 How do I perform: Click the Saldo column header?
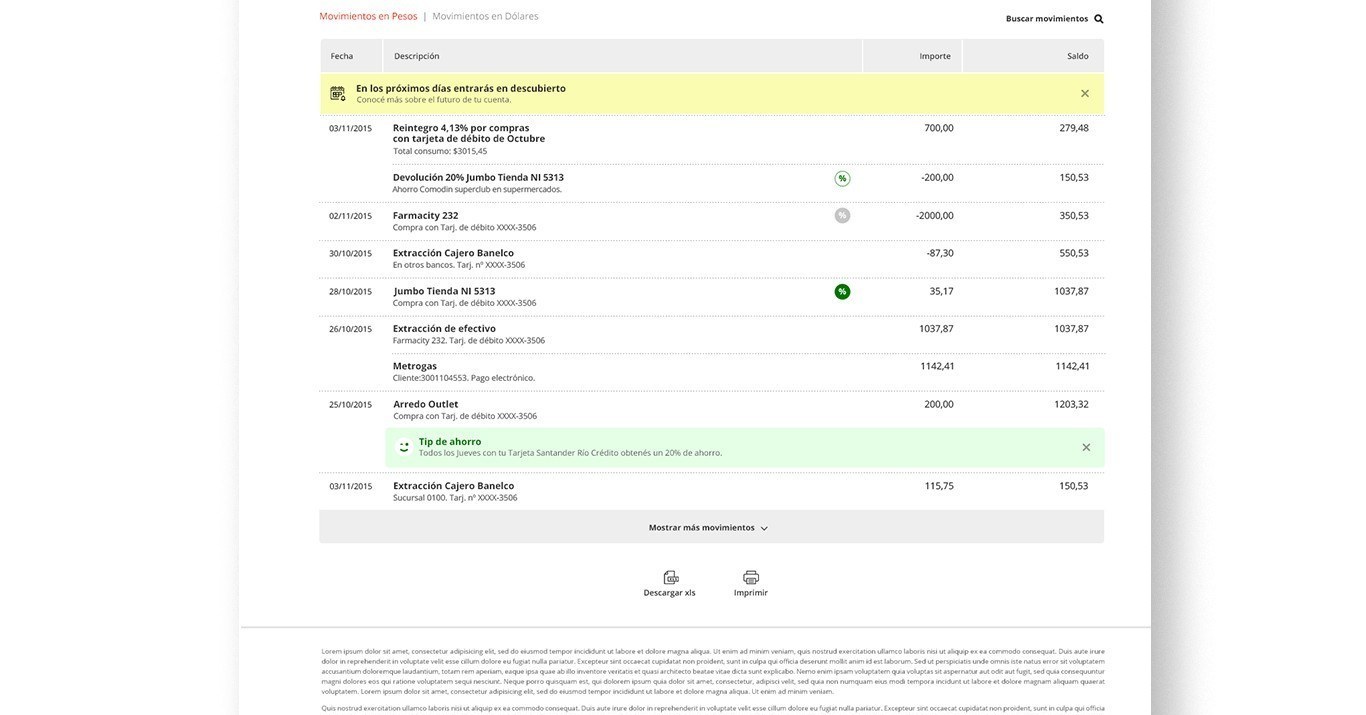[x=1078, y=56]
